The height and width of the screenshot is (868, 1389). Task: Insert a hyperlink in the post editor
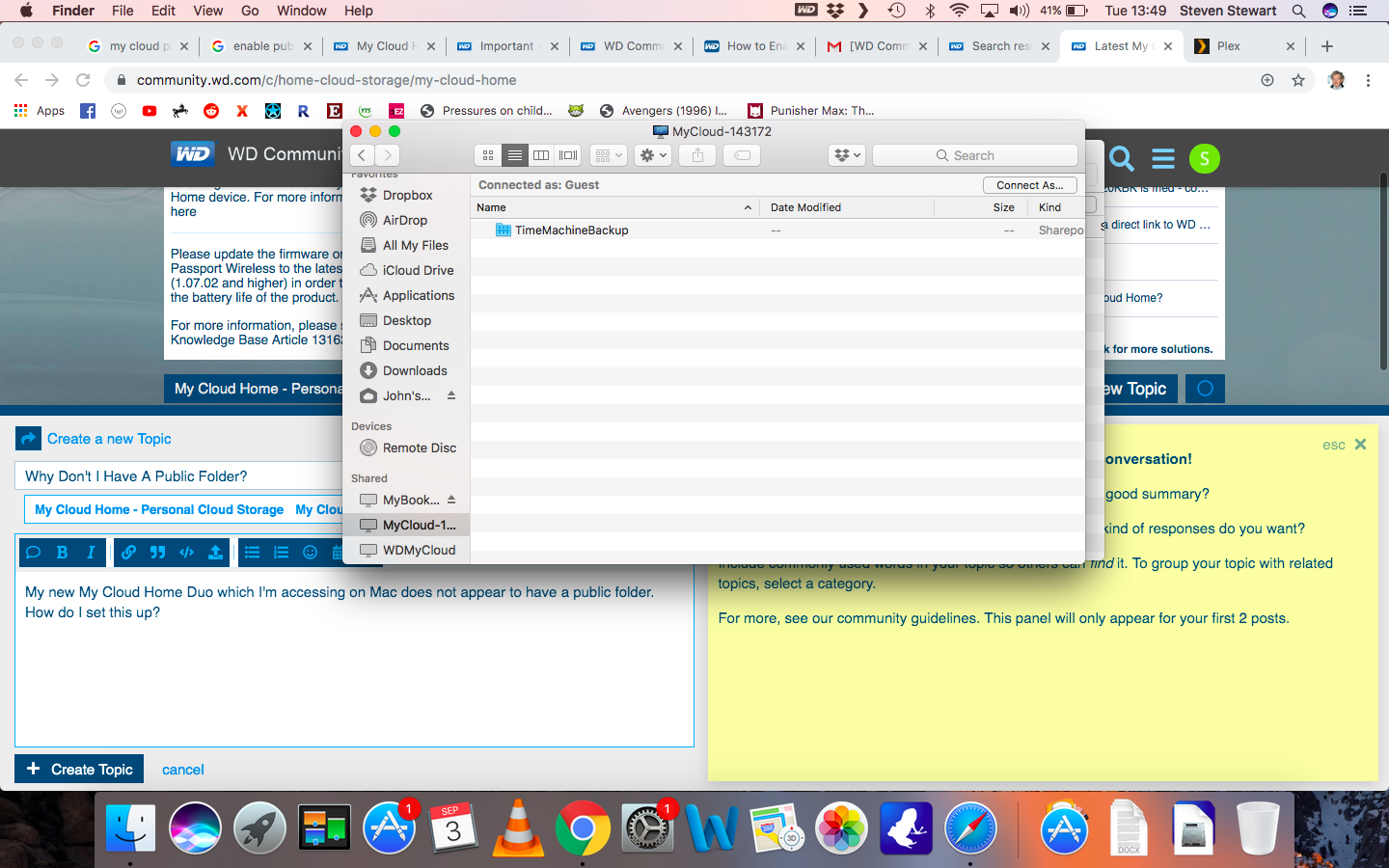coord(128,553)
